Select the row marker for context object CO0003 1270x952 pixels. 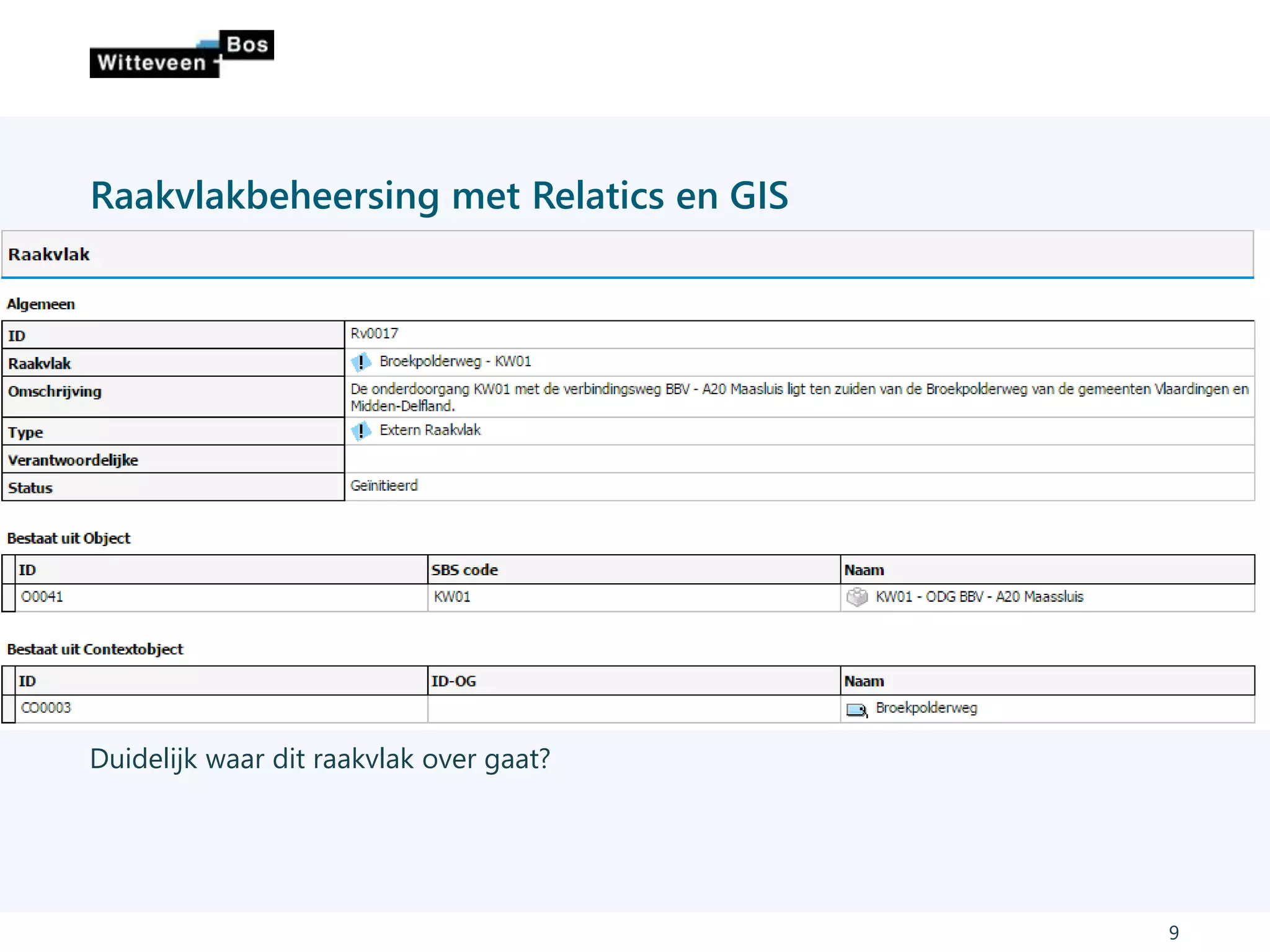9,709
